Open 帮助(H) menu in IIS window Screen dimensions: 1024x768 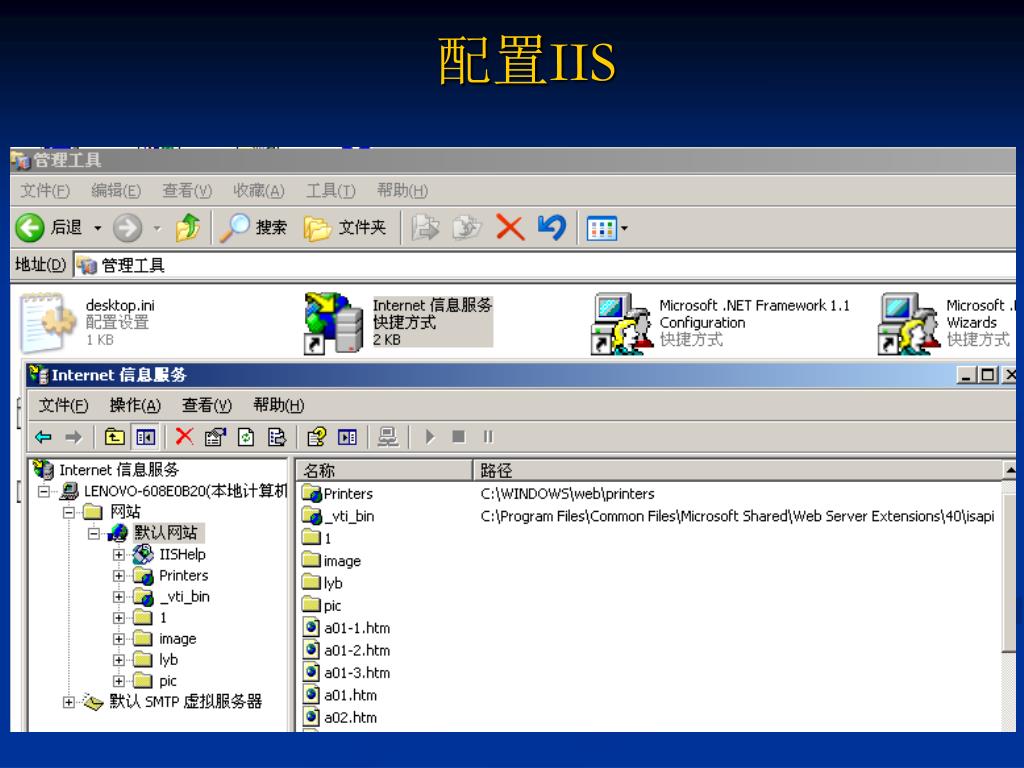279,406
